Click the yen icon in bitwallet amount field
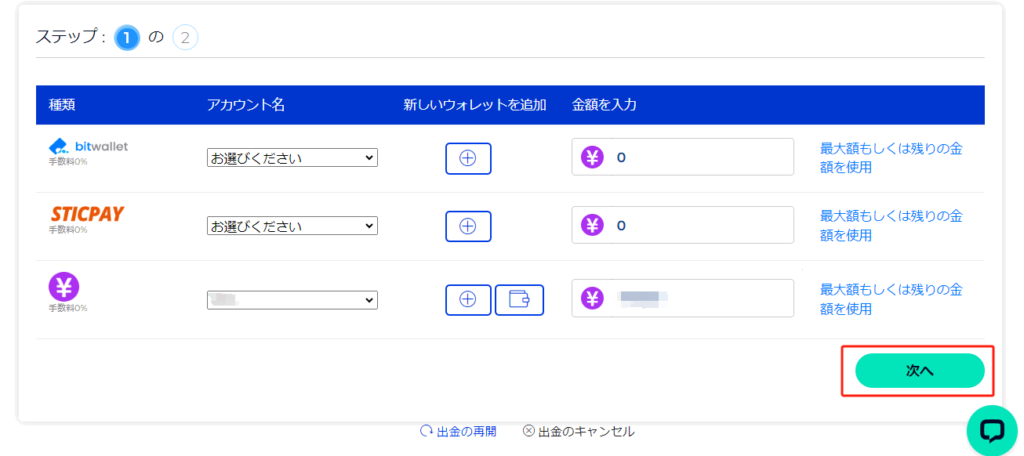The height and width of the screenshot is (456, 1024). [x=592, y=157]
